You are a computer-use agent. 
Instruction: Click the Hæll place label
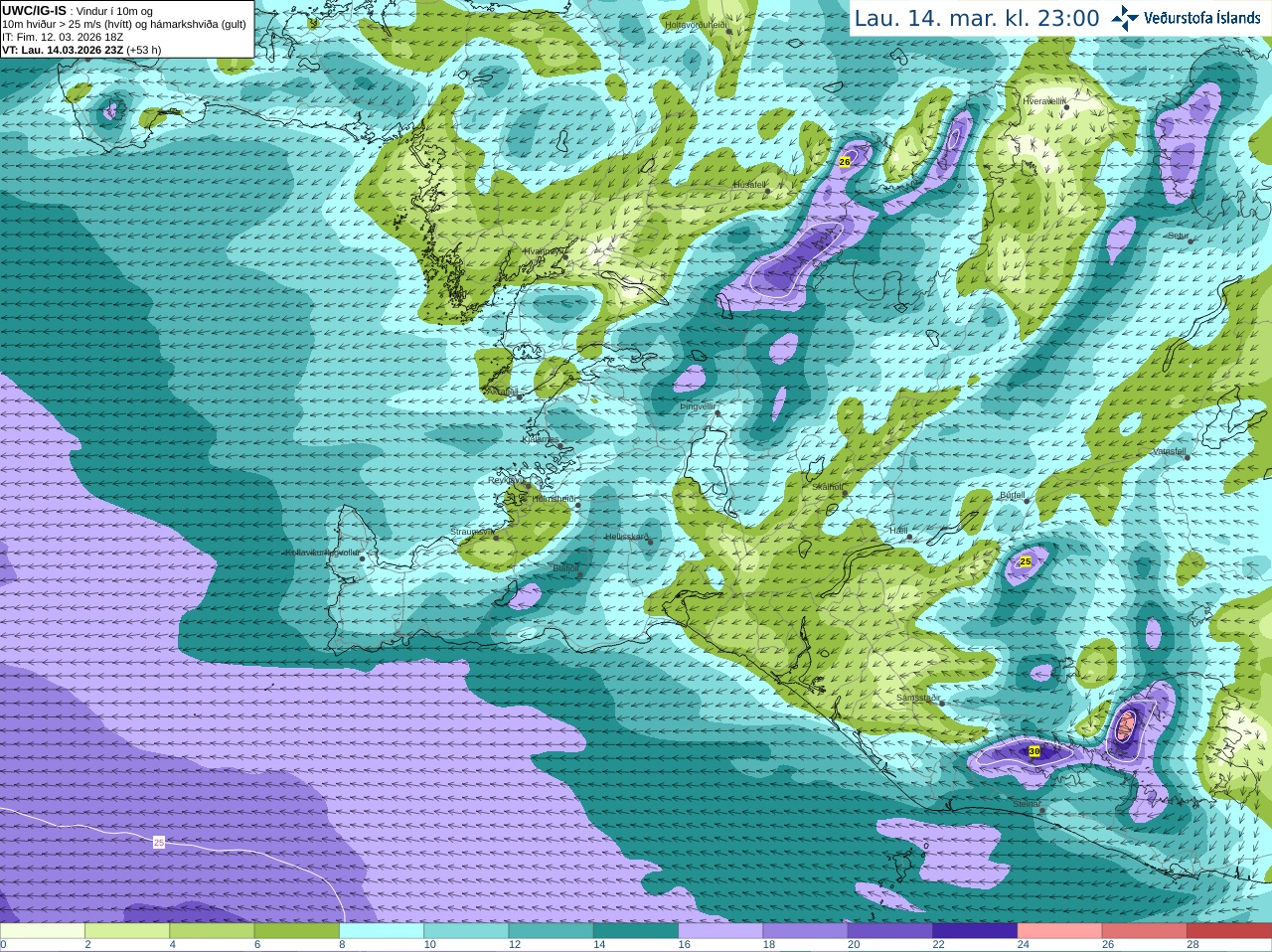coord(898,531)
